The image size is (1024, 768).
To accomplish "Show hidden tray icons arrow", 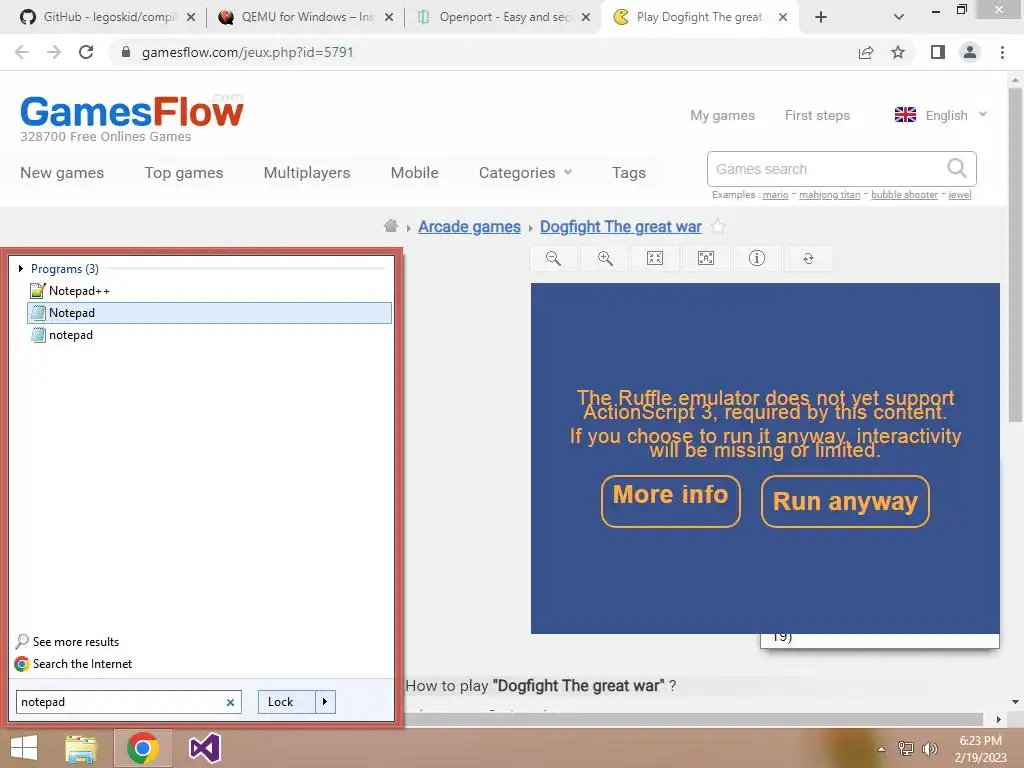I will click(882, 749).
